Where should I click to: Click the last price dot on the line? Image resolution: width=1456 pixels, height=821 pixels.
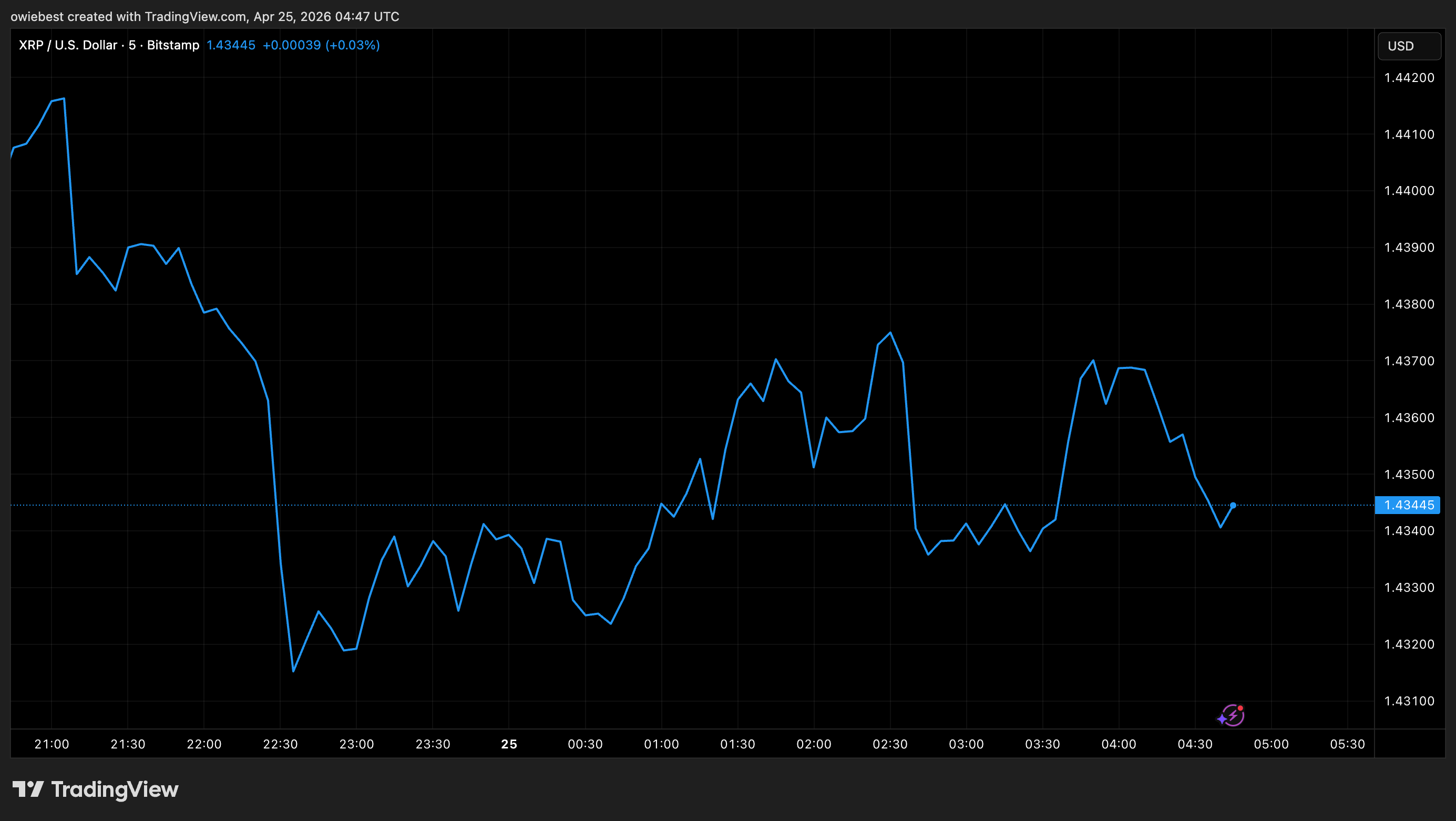pyautogui.click(x=1233, y=505)
